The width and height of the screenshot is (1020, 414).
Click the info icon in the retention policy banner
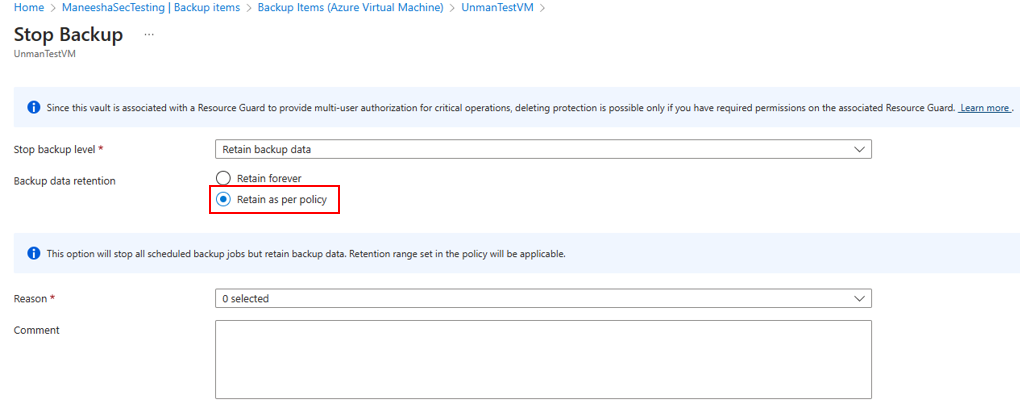33,254
